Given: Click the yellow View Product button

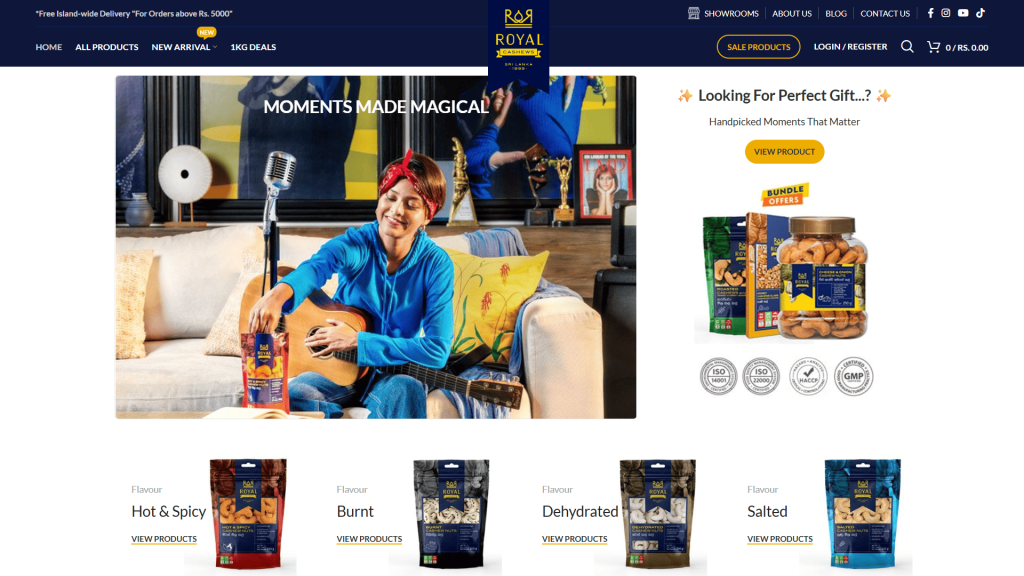Looking at the screenshot, I should [784, 152].
